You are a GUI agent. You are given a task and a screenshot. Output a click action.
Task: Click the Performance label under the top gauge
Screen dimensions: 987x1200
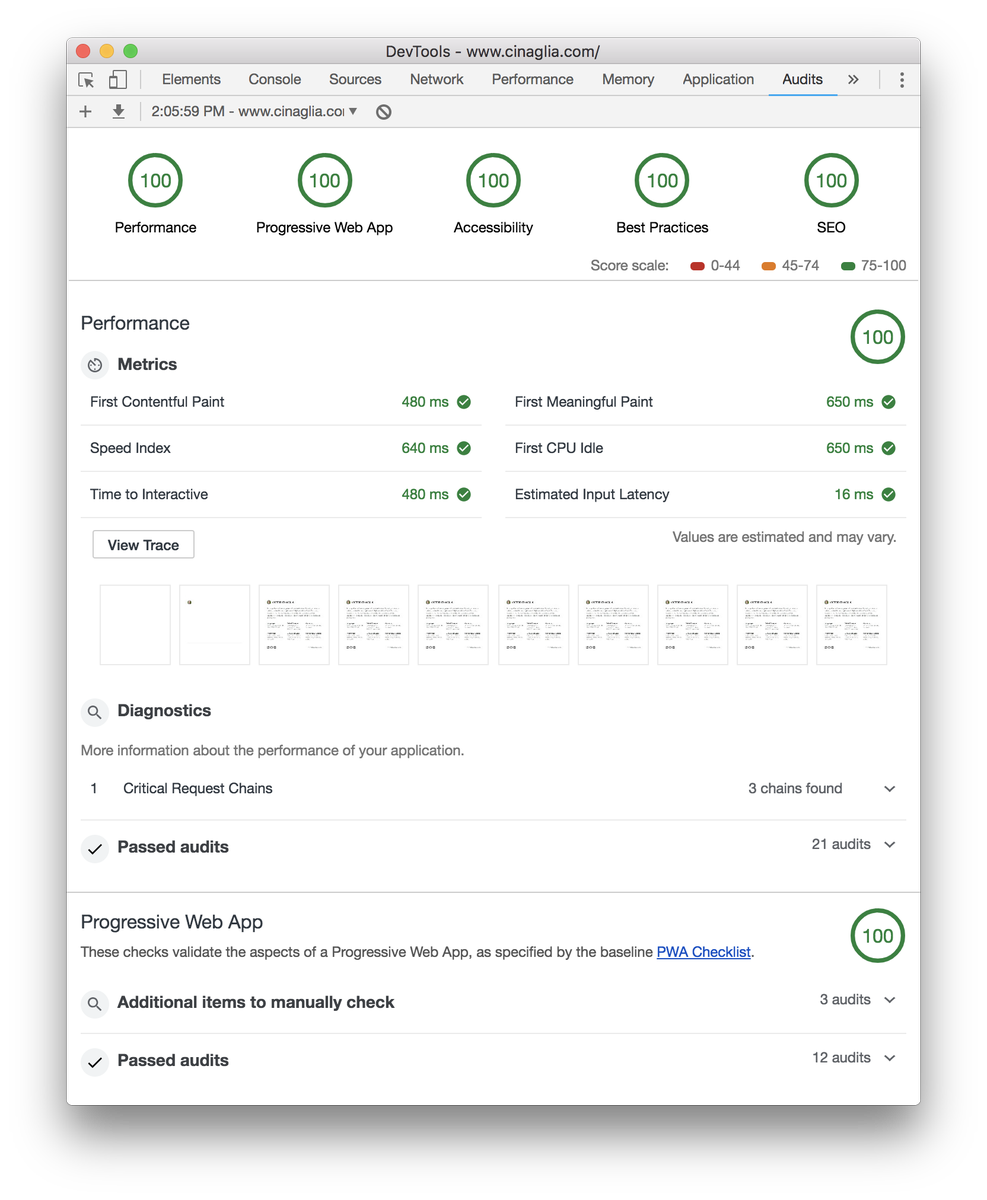coord(156,228)
